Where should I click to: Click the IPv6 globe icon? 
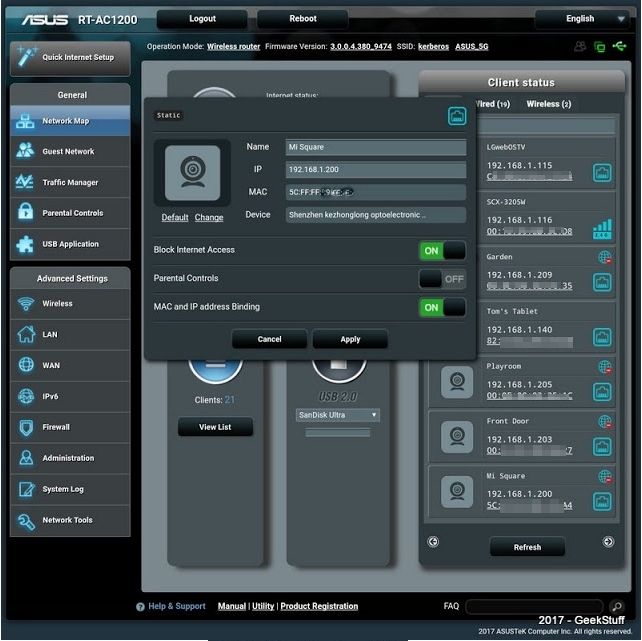point(26,396)
